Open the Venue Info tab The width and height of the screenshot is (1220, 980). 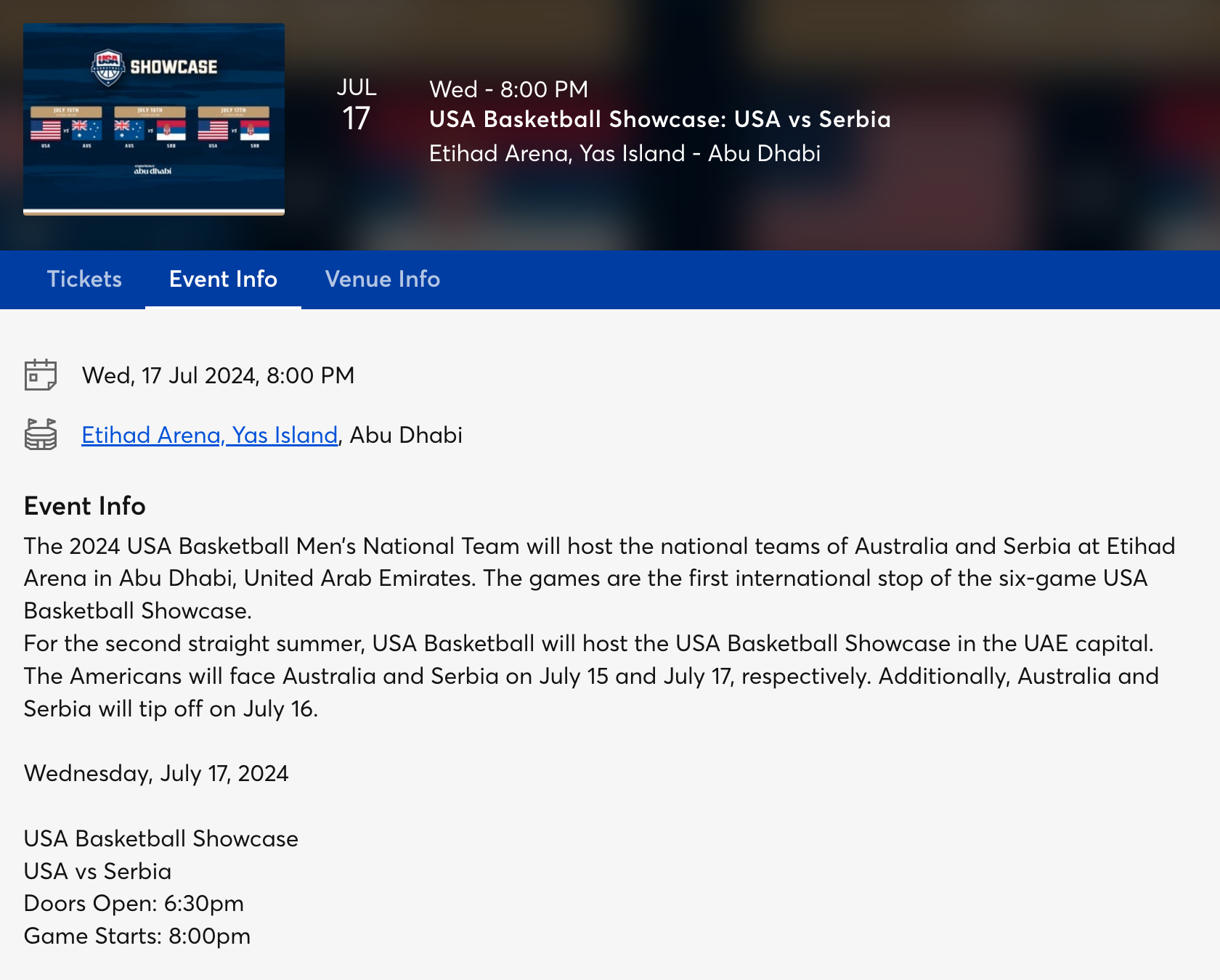(x=383, y=279)
